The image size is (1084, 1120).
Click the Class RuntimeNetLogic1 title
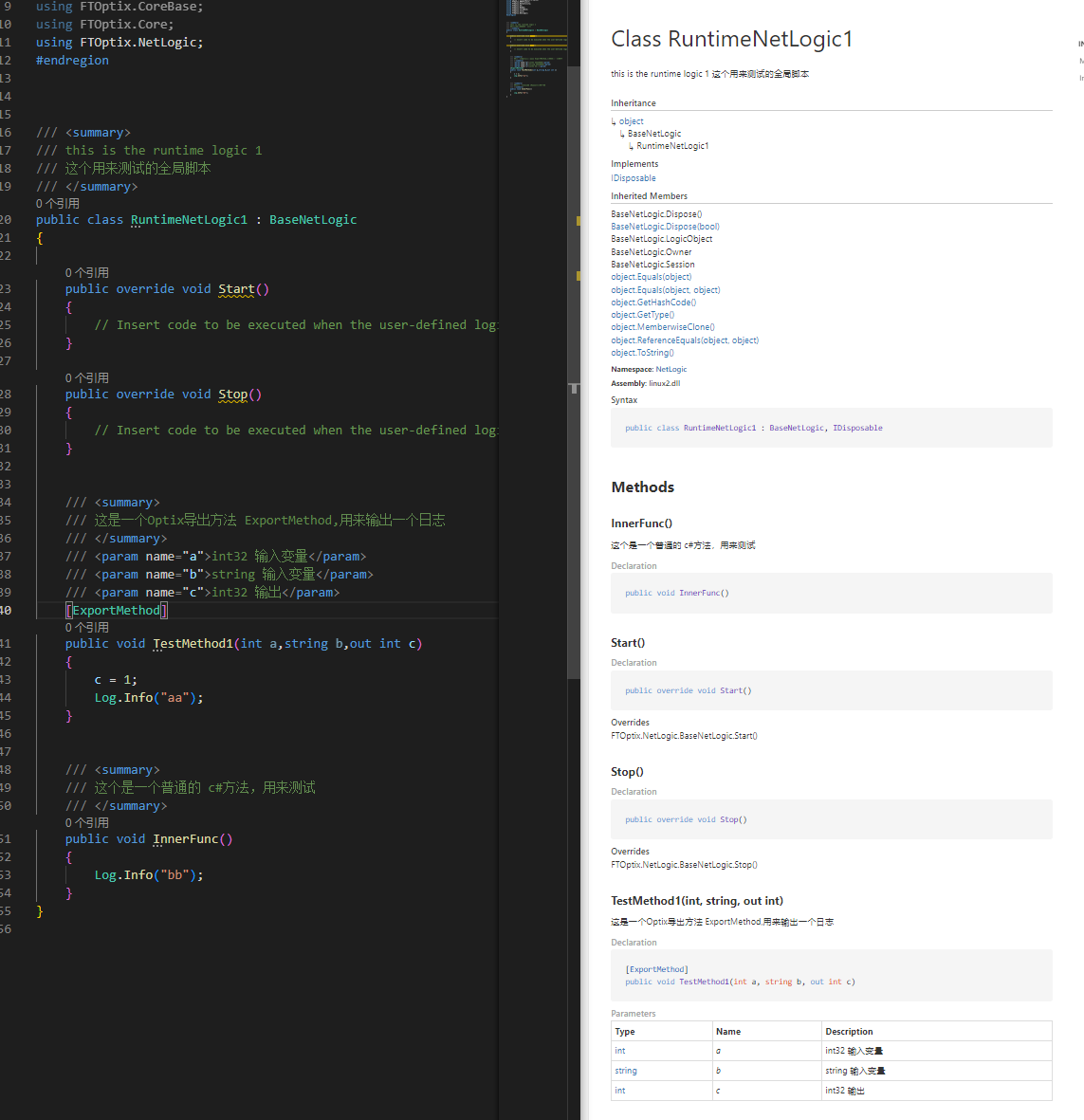coord(732,39)
